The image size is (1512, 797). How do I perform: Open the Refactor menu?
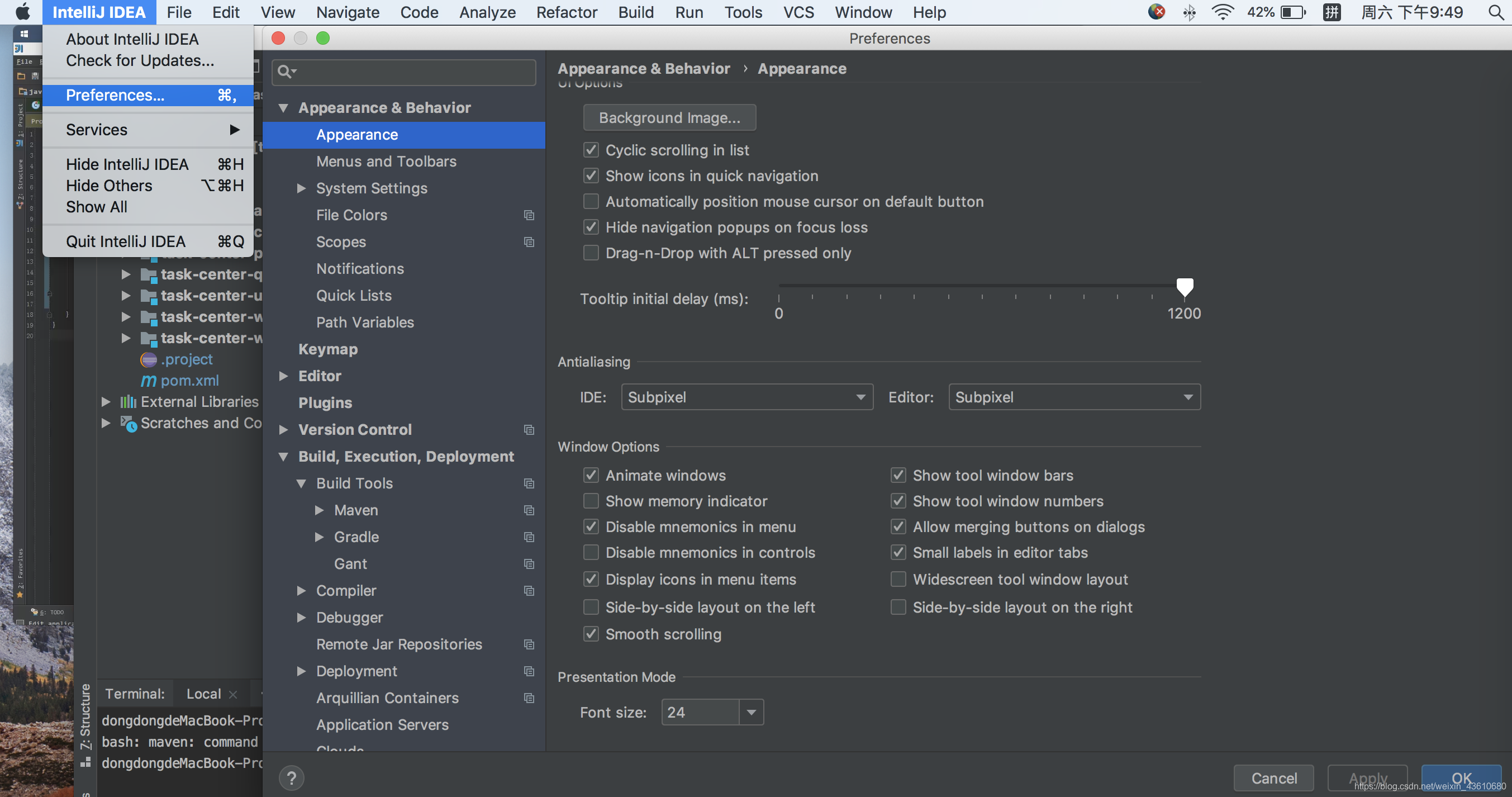pos(567,12)
